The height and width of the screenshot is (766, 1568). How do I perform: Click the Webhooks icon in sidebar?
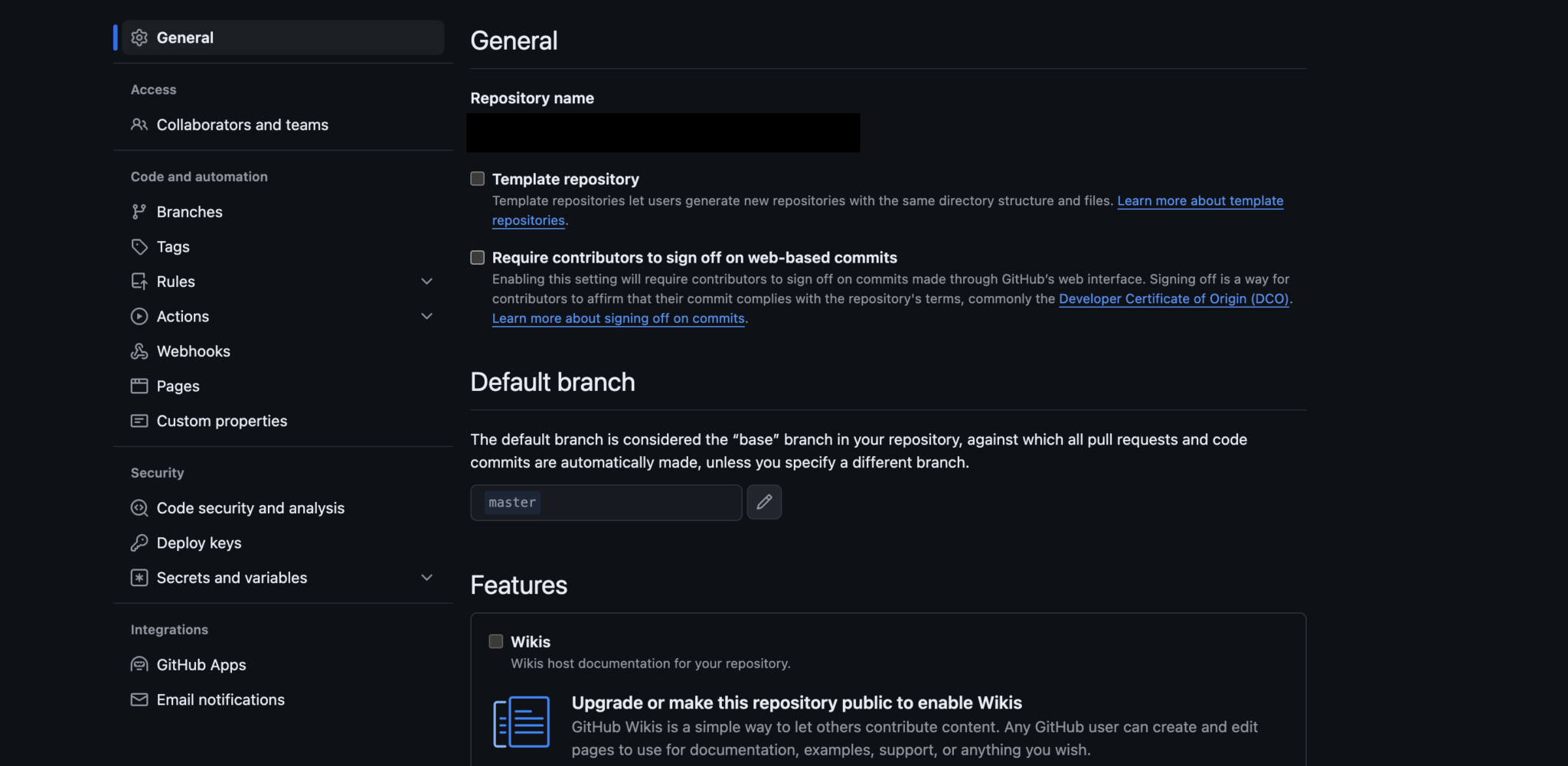[x=139, y=350]
